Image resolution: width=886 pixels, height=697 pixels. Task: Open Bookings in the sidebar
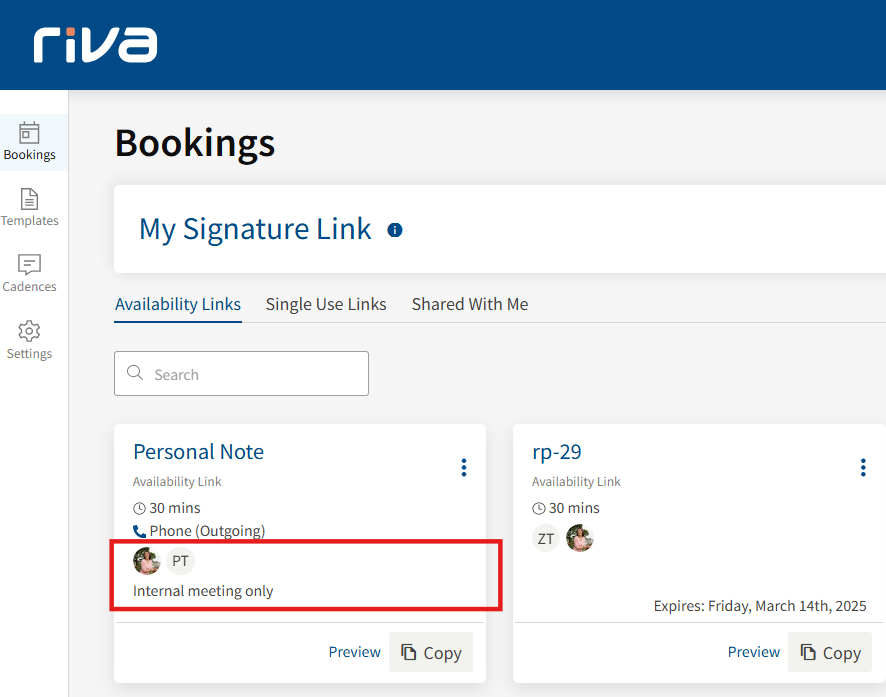coord(29,141)
